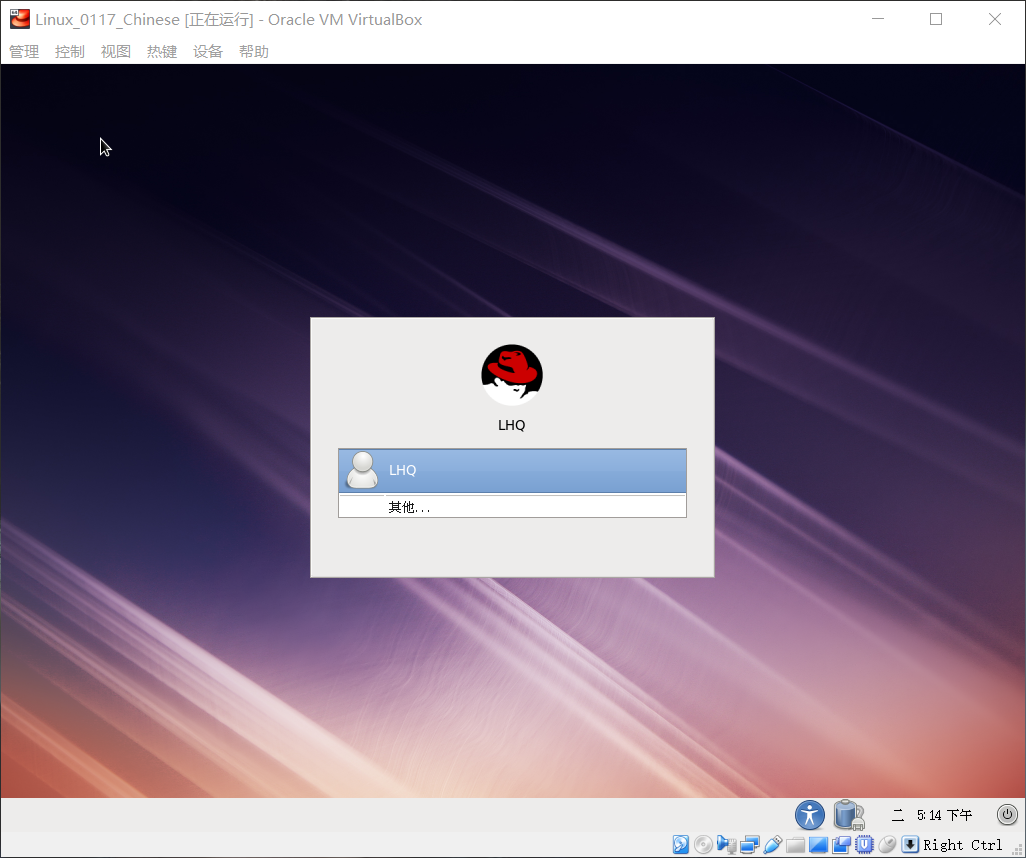Click the CPU virtualization status chip icon
Image resolution: width=1026 pixels, height=858 pixels.
click(864, 845)
